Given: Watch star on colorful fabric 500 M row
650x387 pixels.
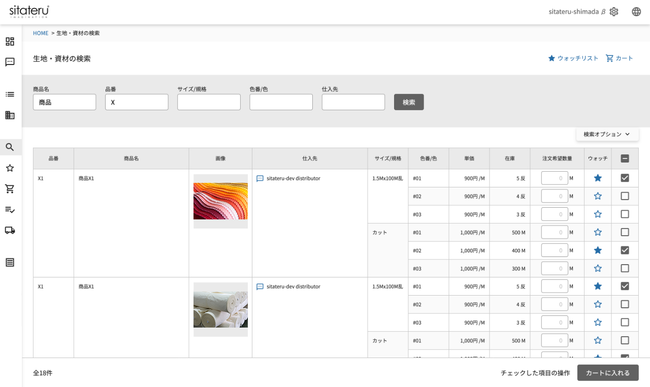Looking at the screenshot, I should tap(598, 232).
